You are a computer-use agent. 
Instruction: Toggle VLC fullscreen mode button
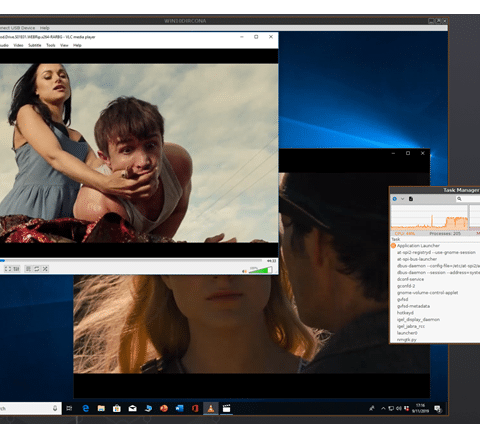7,269
